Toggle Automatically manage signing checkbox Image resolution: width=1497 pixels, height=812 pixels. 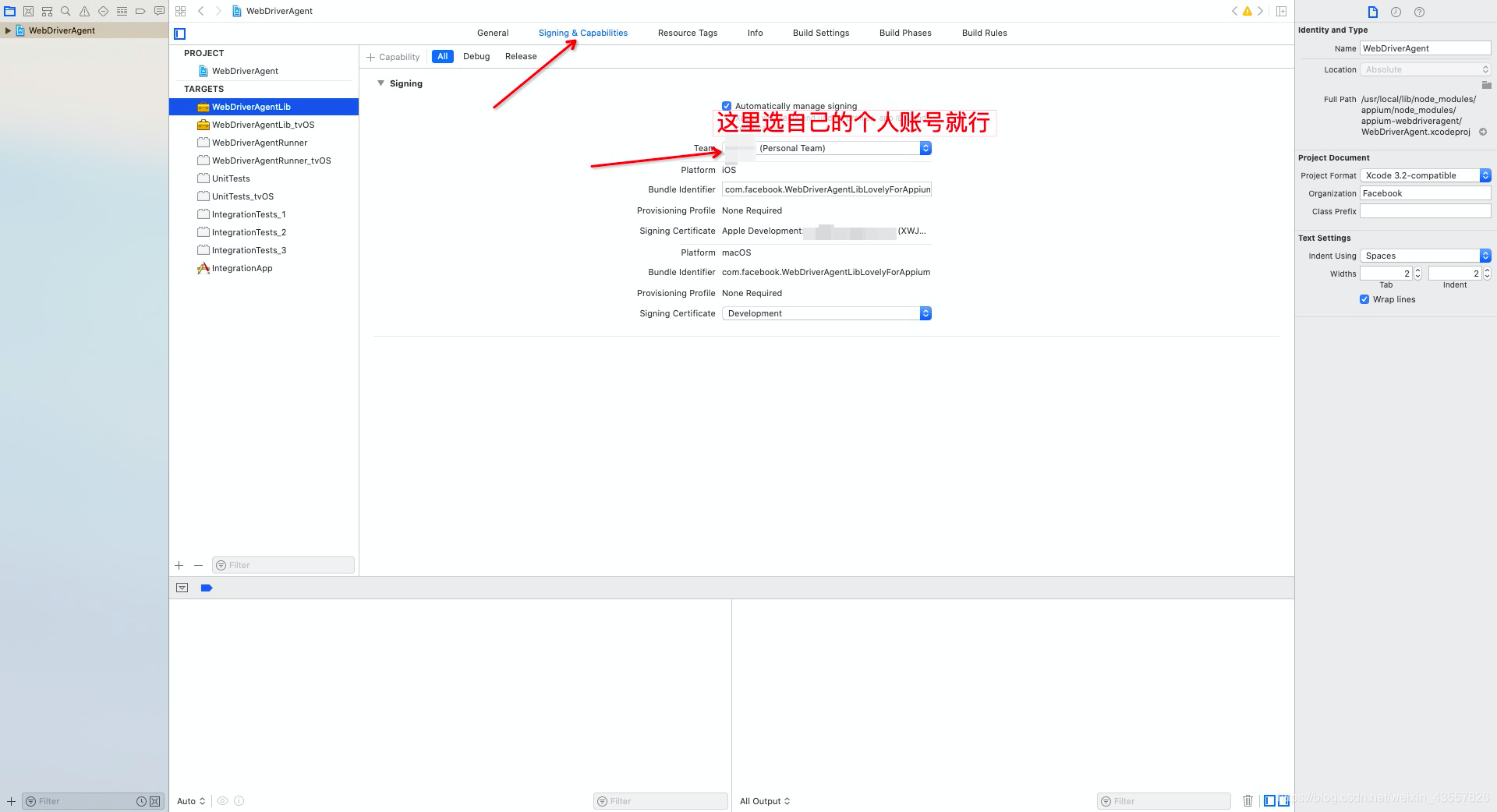(727, 106)
